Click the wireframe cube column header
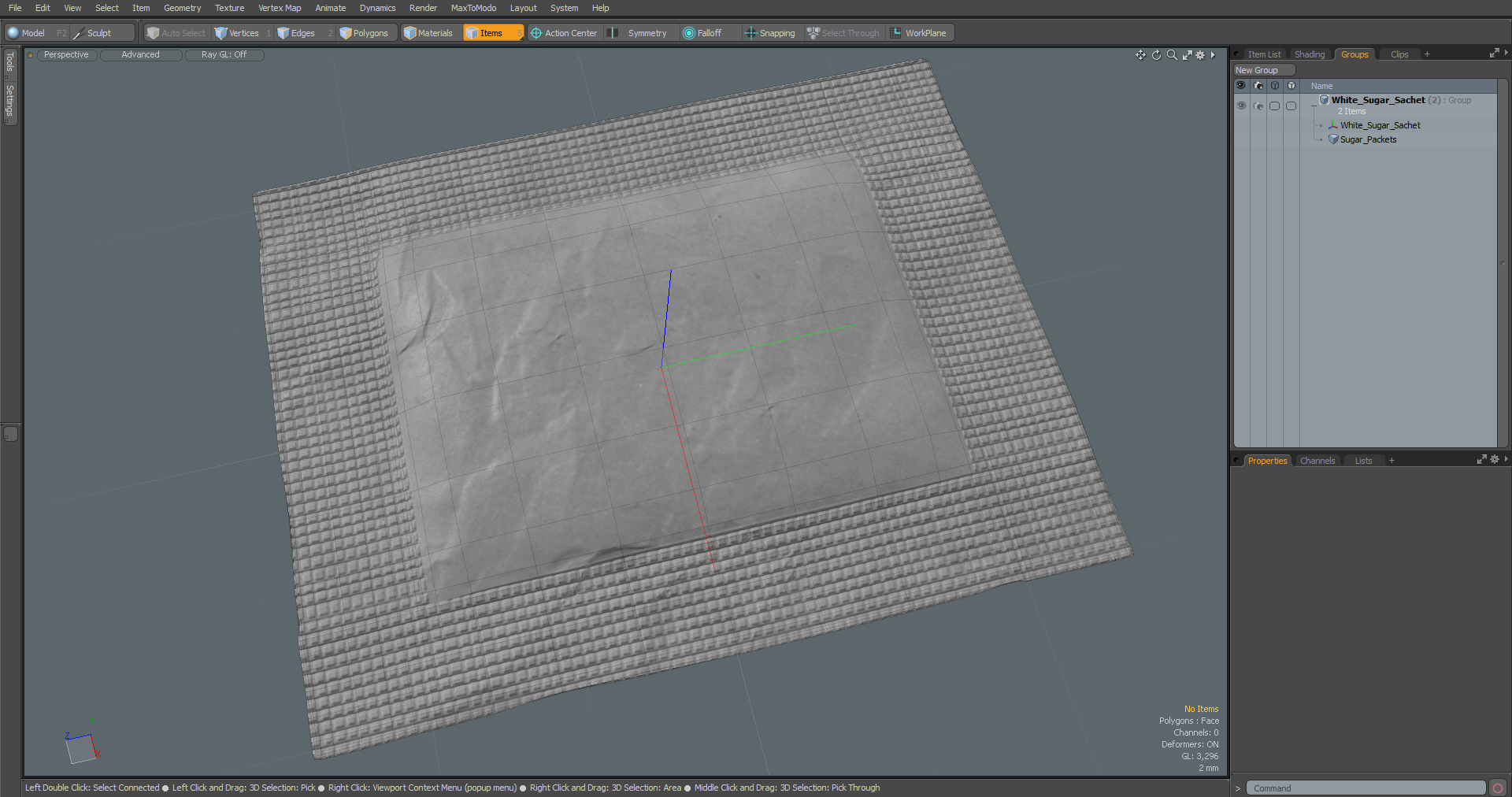 [x=1275, y=86]
